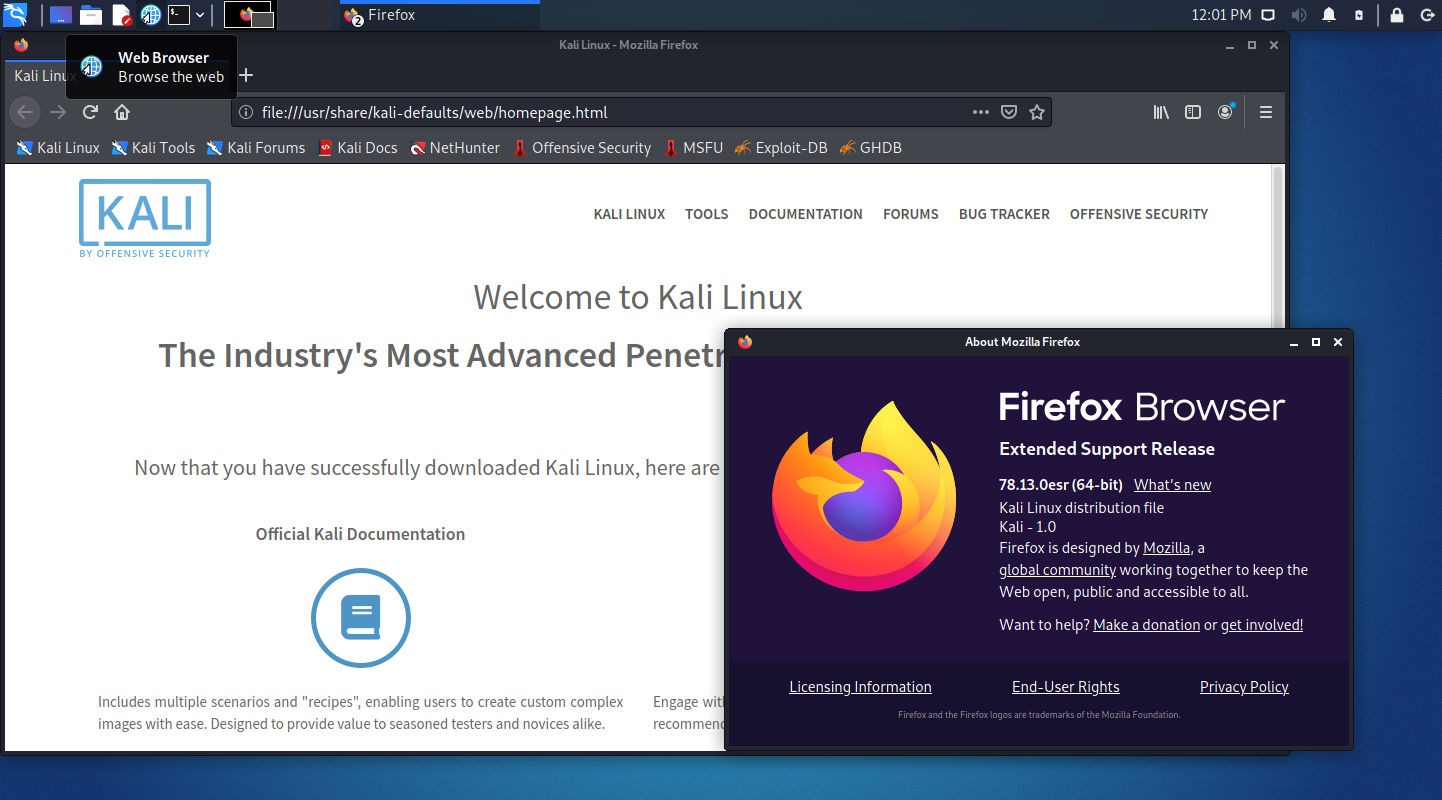Expand page actions three-dot menu
The image size is (1442, 800).
pyautogui.click(x=981, y=112)
